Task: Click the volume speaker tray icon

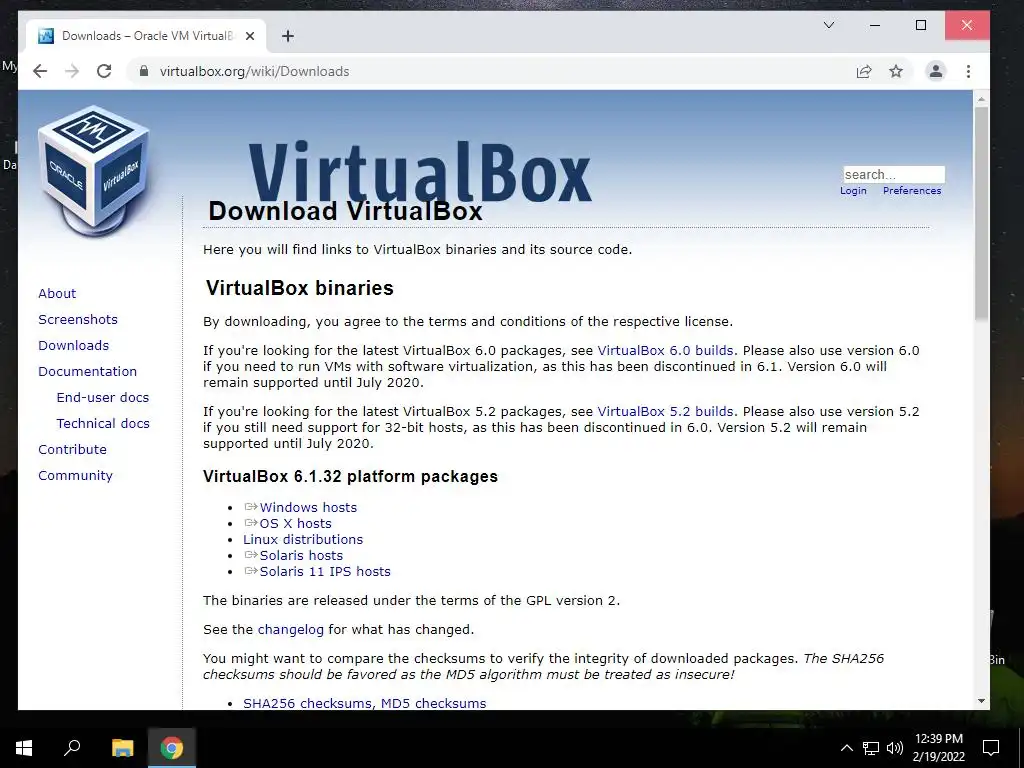Action: [x=895, y=748]
